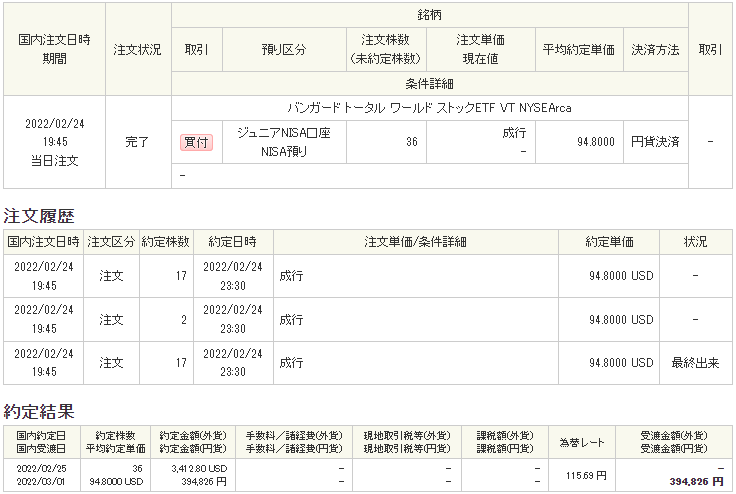Click the 注文状況 column header

coord(137,50)
